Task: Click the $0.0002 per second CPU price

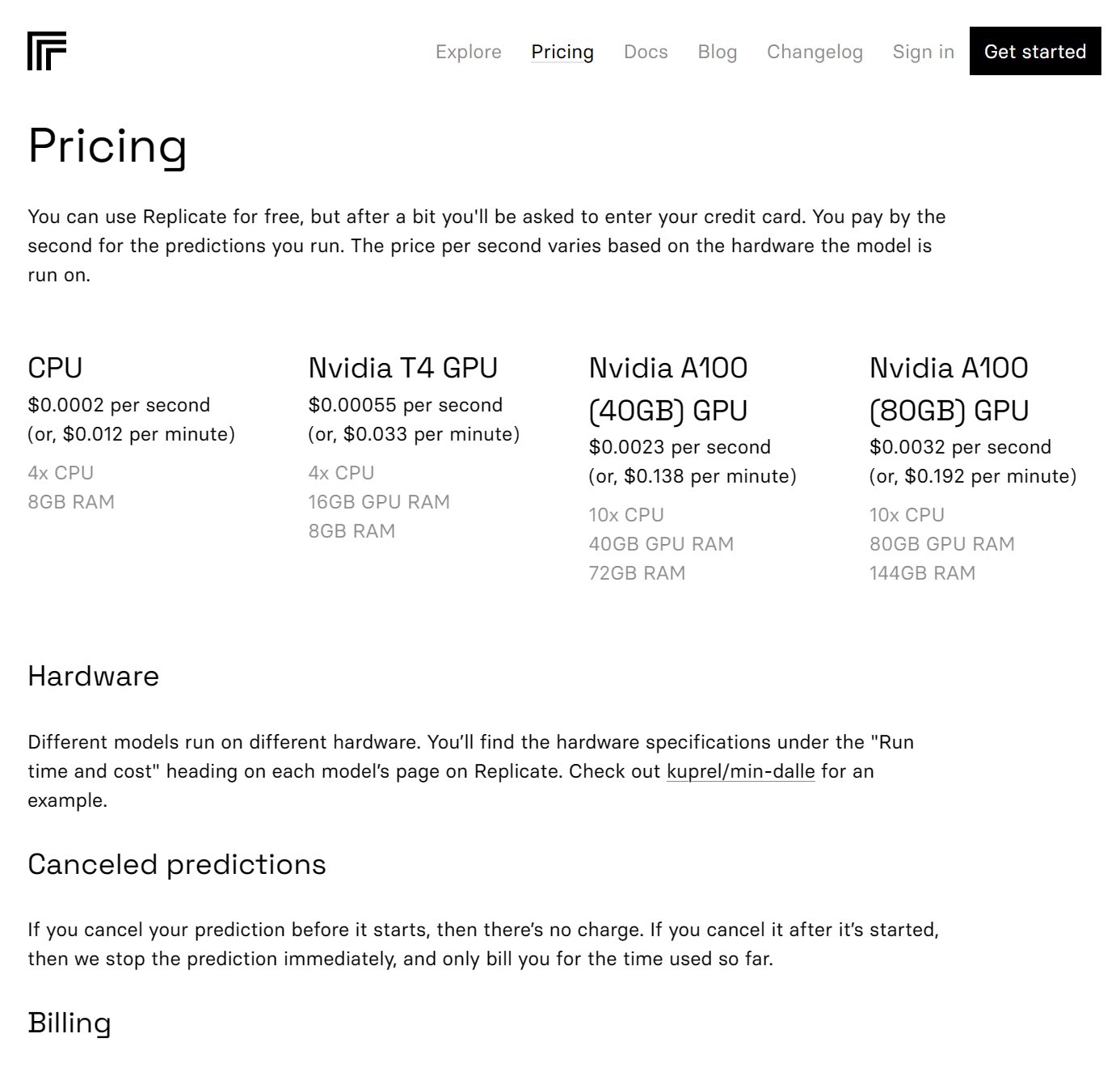Action: tap(119, 405)
